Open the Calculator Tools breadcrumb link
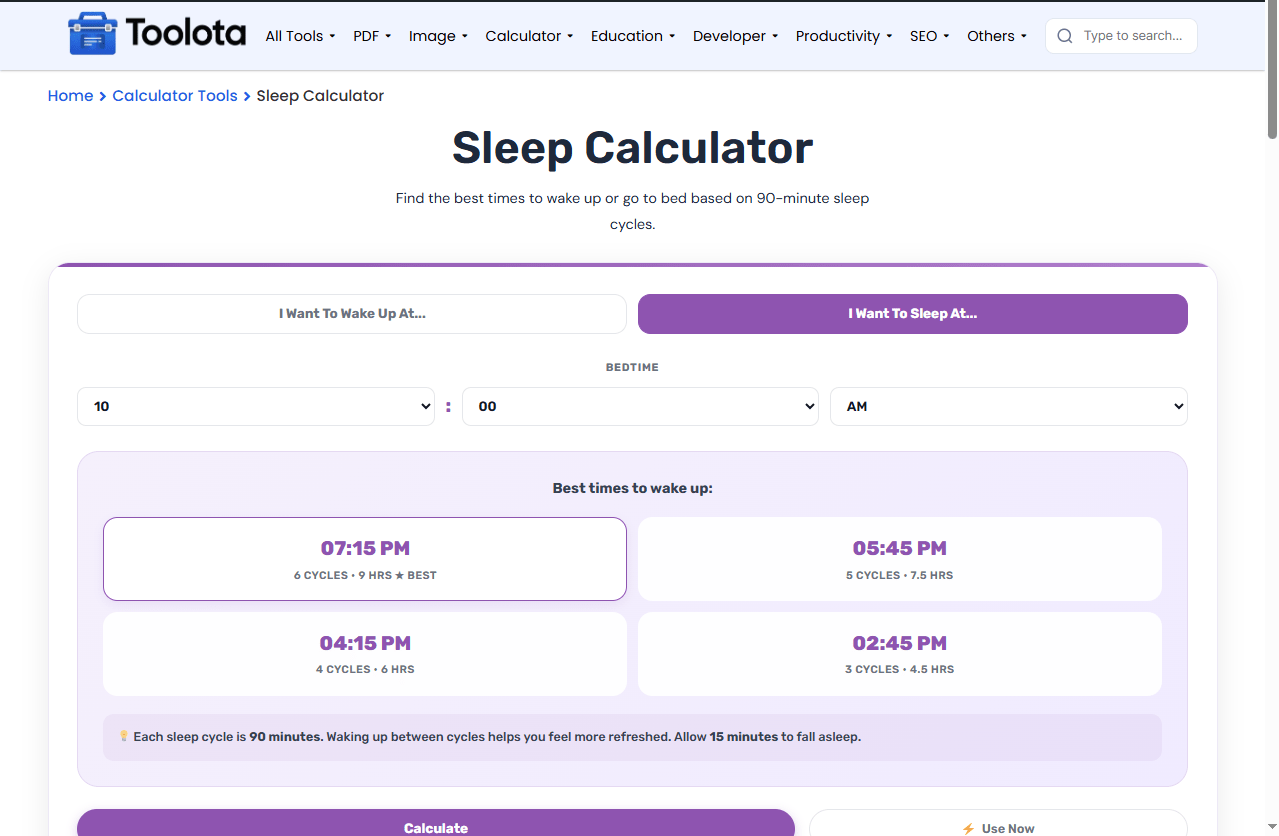Screen dimensions: 1279x836 (175, 96)
